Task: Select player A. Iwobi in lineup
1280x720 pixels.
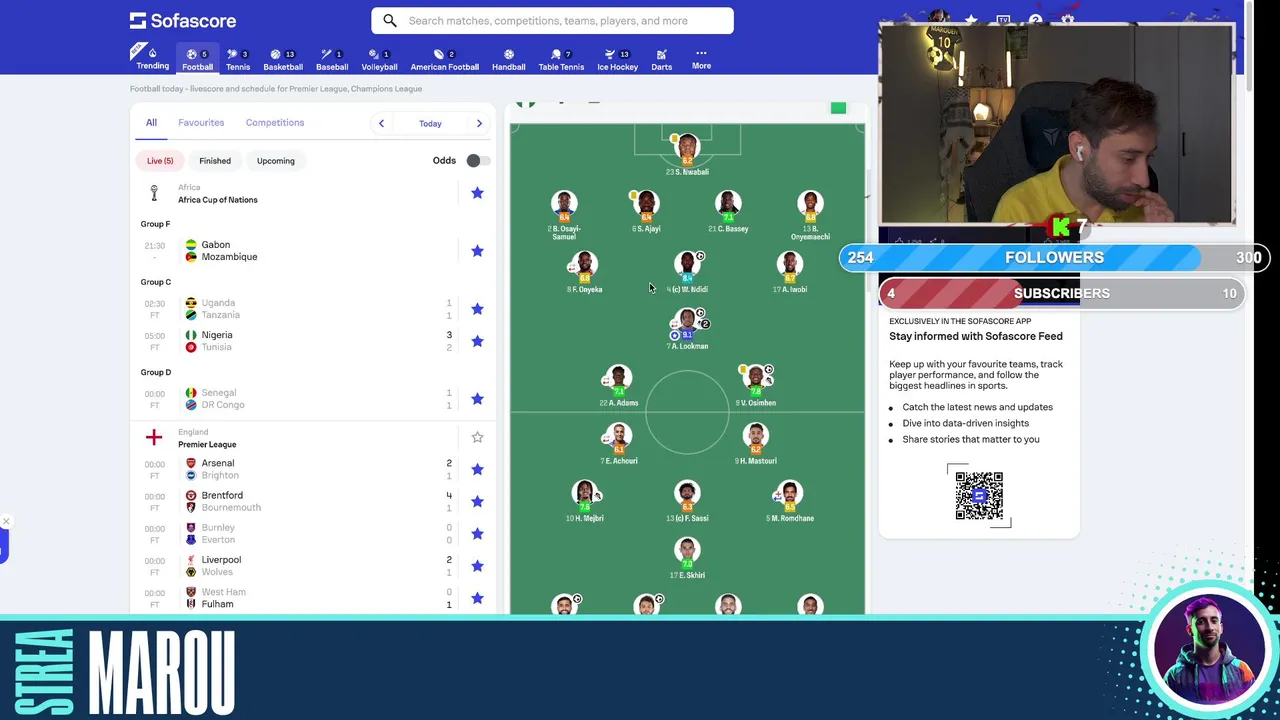Action: coord(790,271)
